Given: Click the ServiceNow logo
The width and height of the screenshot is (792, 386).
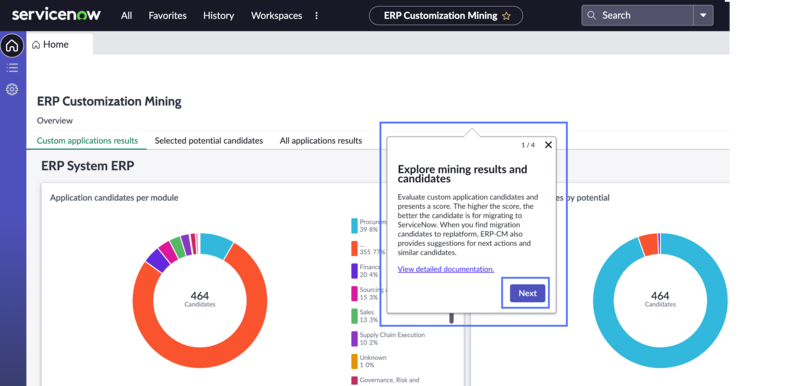Looking at the screenshot, I should [x=56, y=15].
